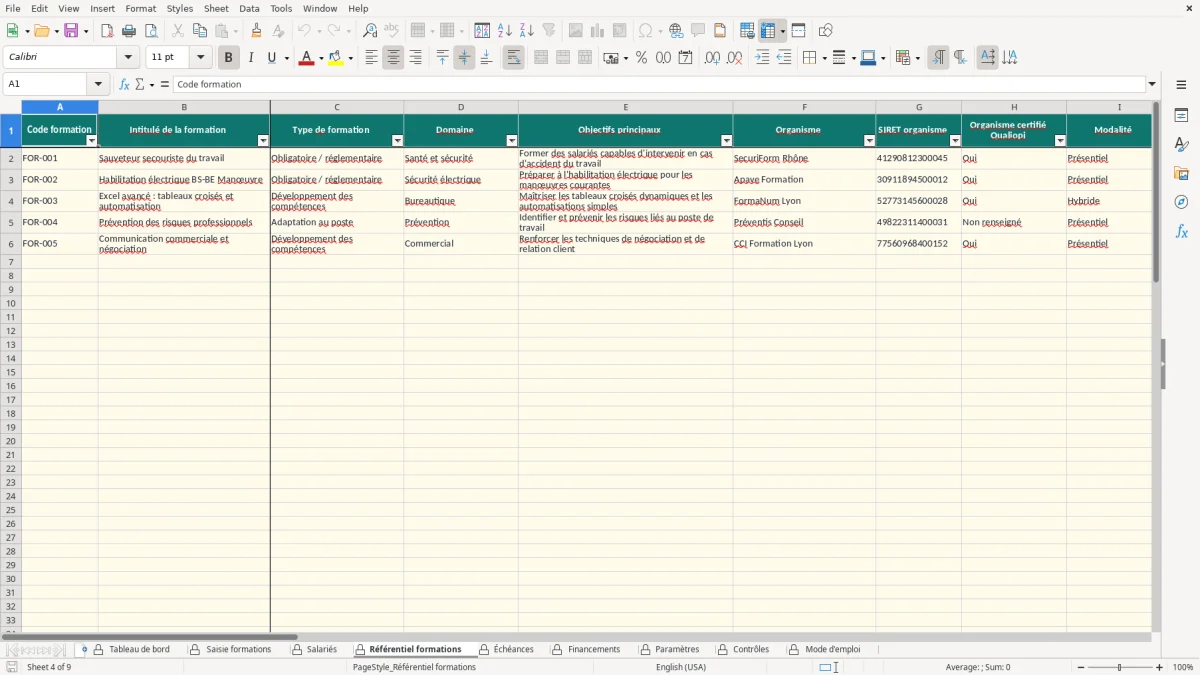Viewport: 1200px width, 675px height.
Task: Select column E header
Action: 626,107
